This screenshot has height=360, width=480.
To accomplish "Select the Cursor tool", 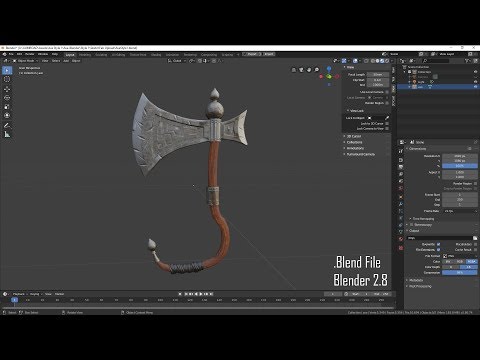I will pos(7,79).
